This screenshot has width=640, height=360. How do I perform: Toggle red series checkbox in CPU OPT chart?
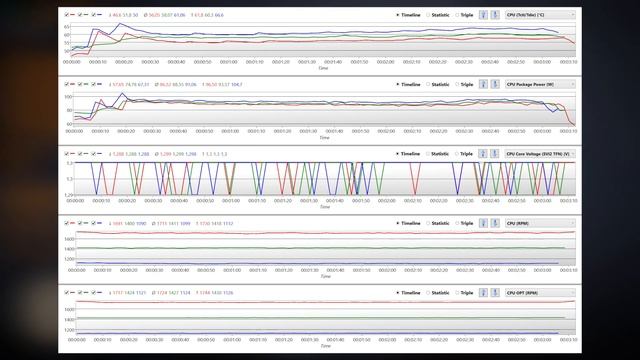(x=67, y=292)
